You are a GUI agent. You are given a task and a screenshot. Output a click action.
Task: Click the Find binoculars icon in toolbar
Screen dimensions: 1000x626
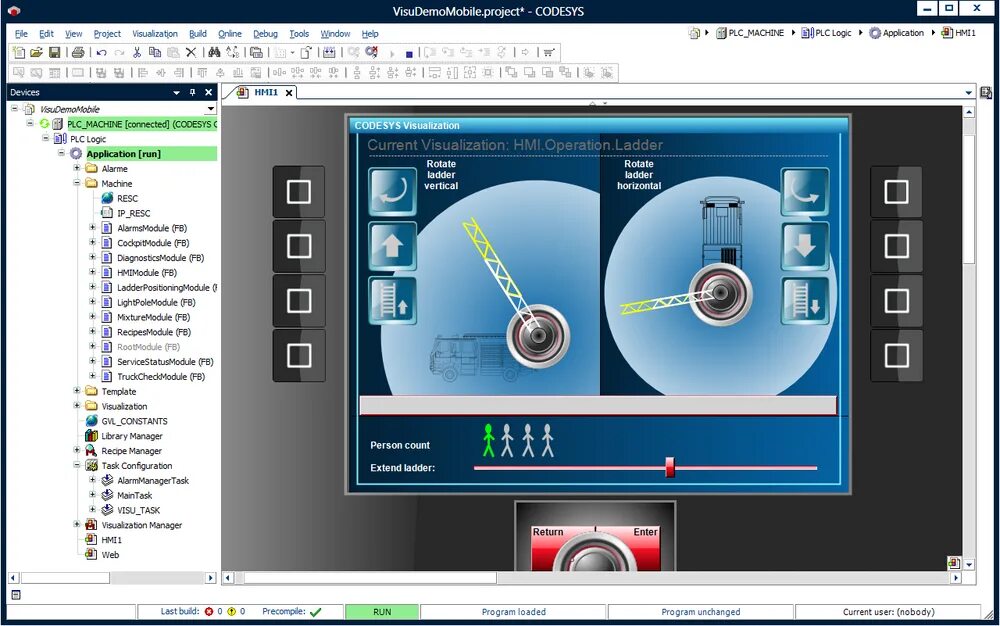pos(214,52)
